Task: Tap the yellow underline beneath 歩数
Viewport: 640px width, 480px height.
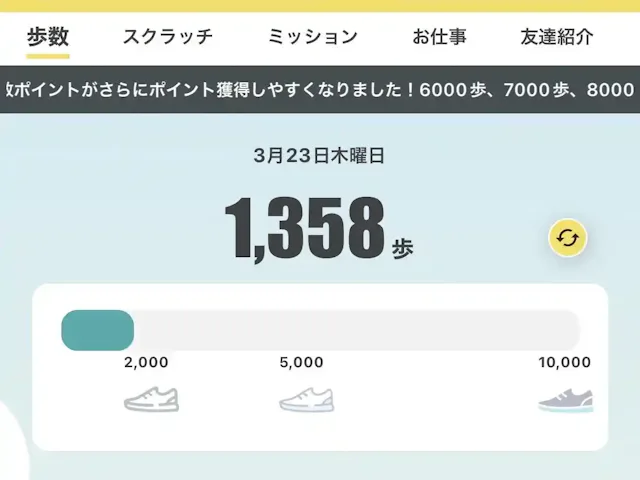Action: pos(48,56)
